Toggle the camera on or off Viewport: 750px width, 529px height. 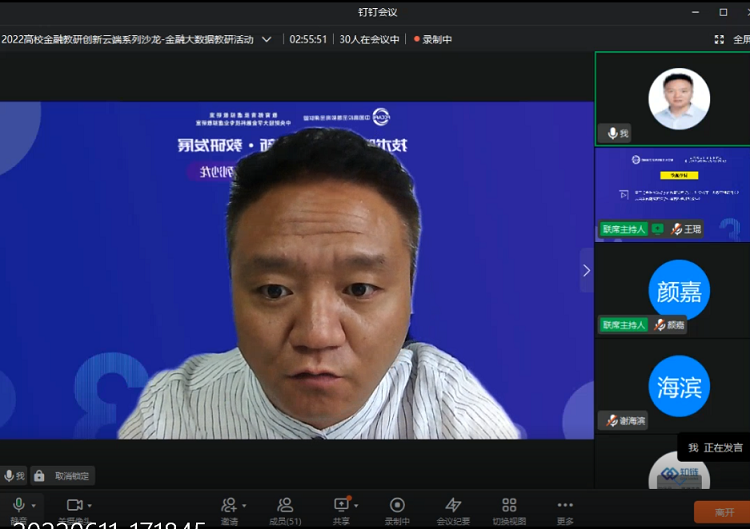[73, 505]
